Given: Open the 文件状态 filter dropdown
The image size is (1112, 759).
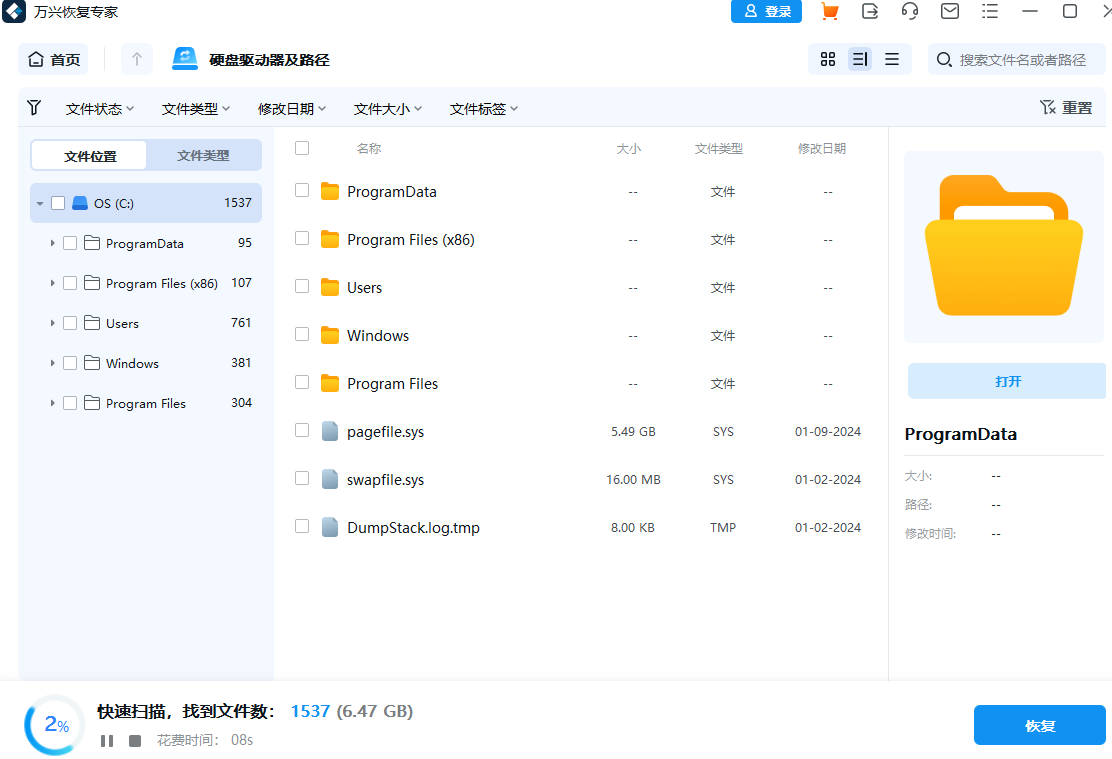Looking at the screenshot, I should pyautogui.click(x=99, y=107).
